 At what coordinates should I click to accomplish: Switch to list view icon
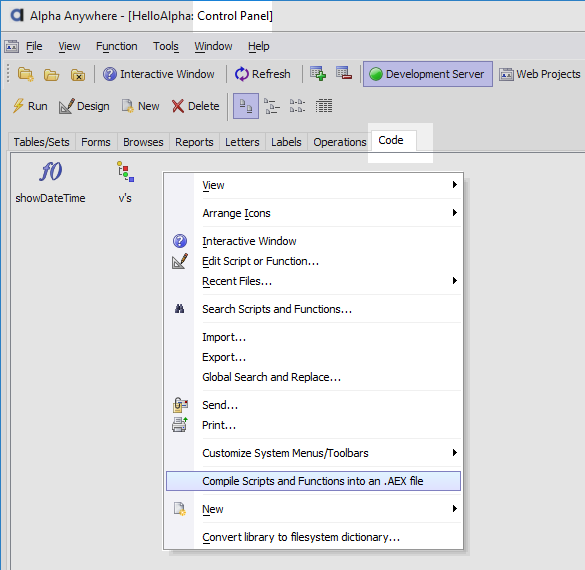(297, 106)
